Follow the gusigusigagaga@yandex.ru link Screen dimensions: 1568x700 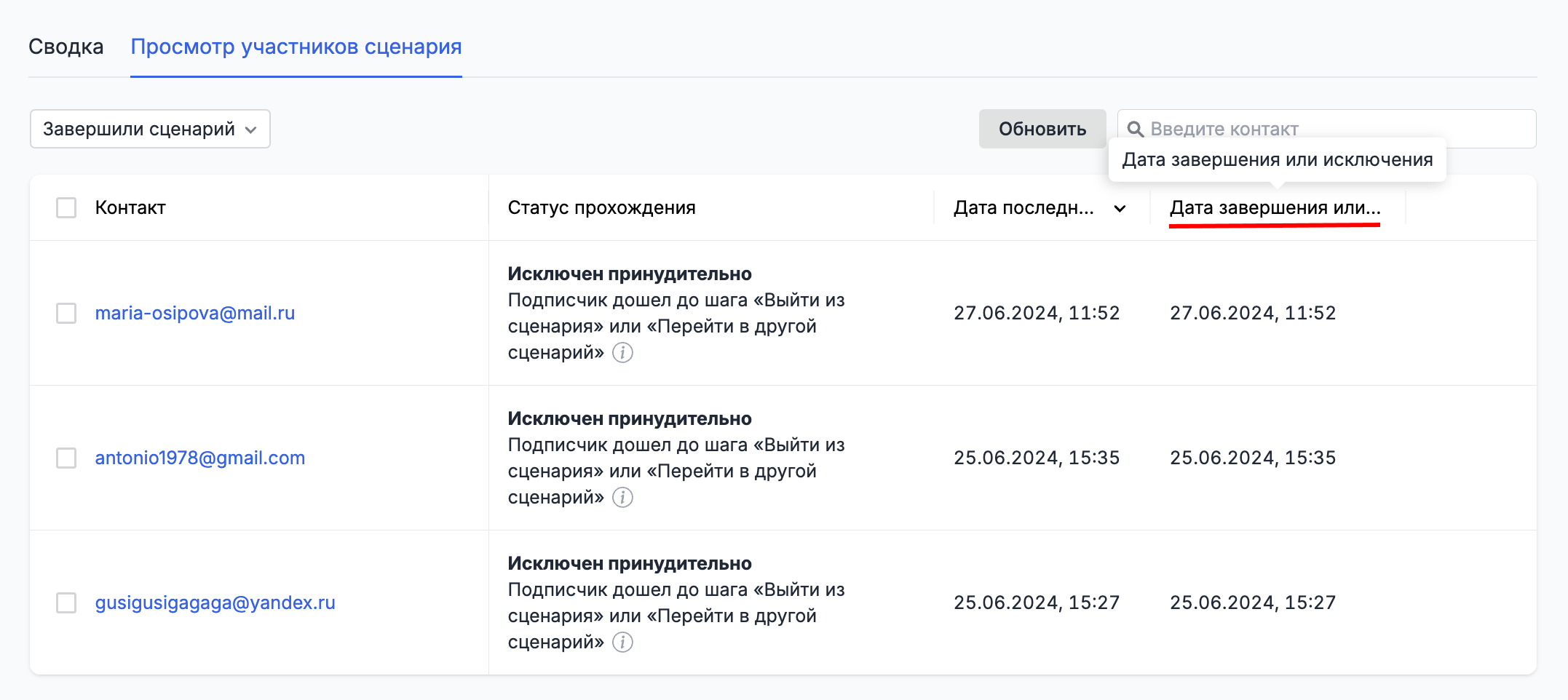pyautogui.click(x=215, y=603)
